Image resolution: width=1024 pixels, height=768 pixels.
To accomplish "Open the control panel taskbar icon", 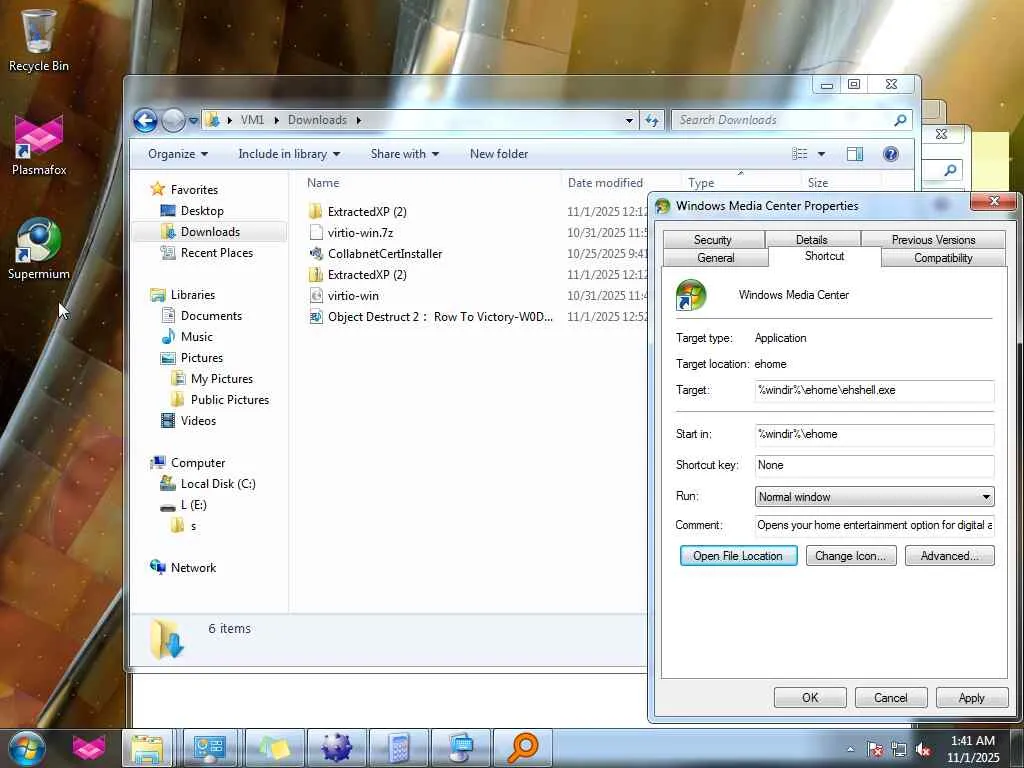I will coord(210,748).
